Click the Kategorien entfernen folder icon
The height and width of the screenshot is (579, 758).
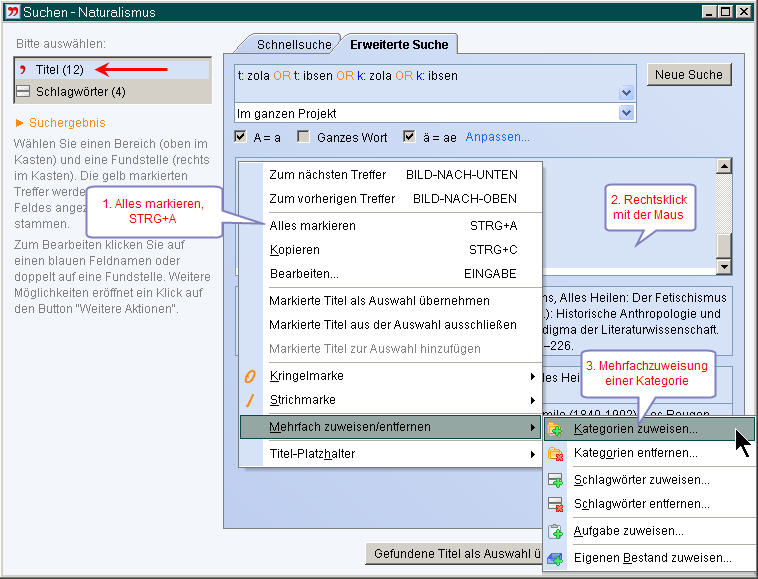point(555,454)
